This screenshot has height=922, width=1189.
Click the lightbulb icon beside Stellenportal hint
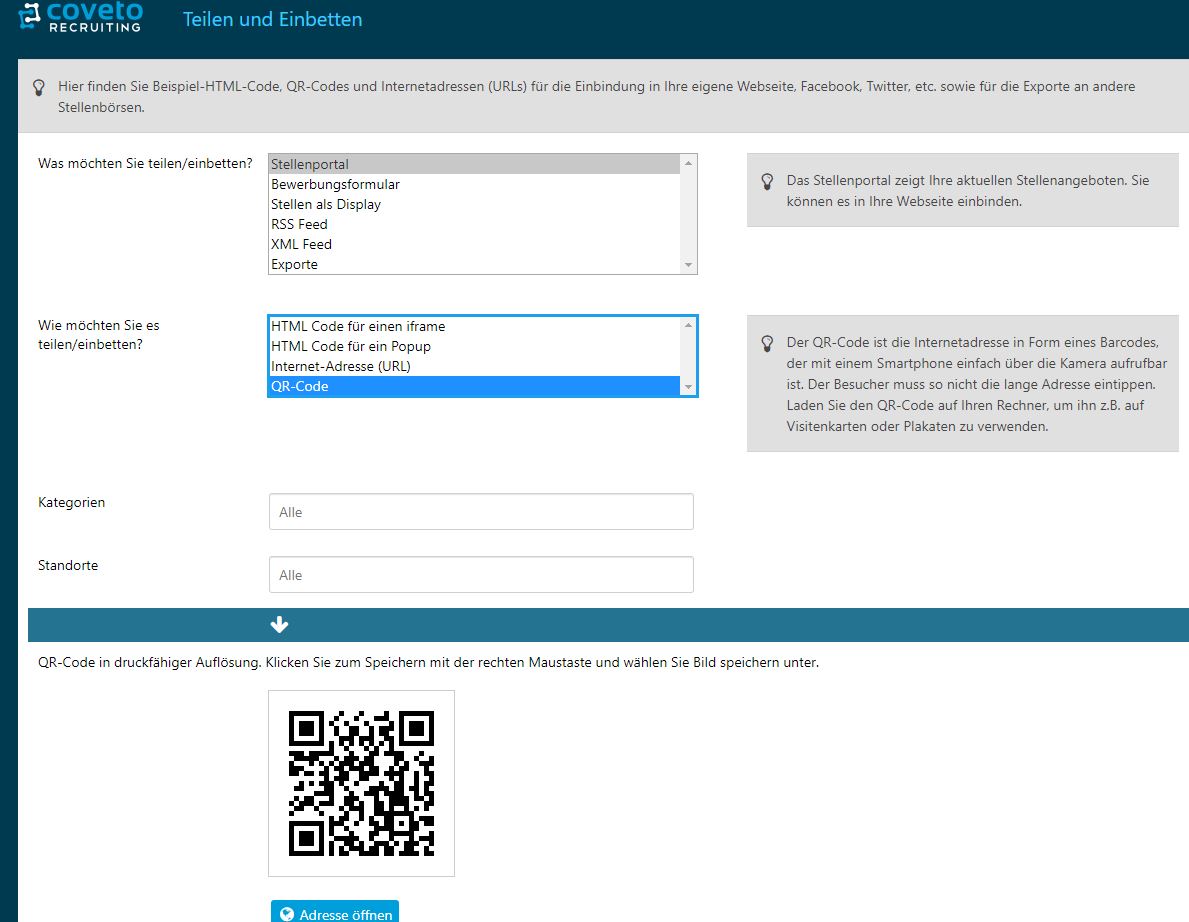tap(767, 181)
